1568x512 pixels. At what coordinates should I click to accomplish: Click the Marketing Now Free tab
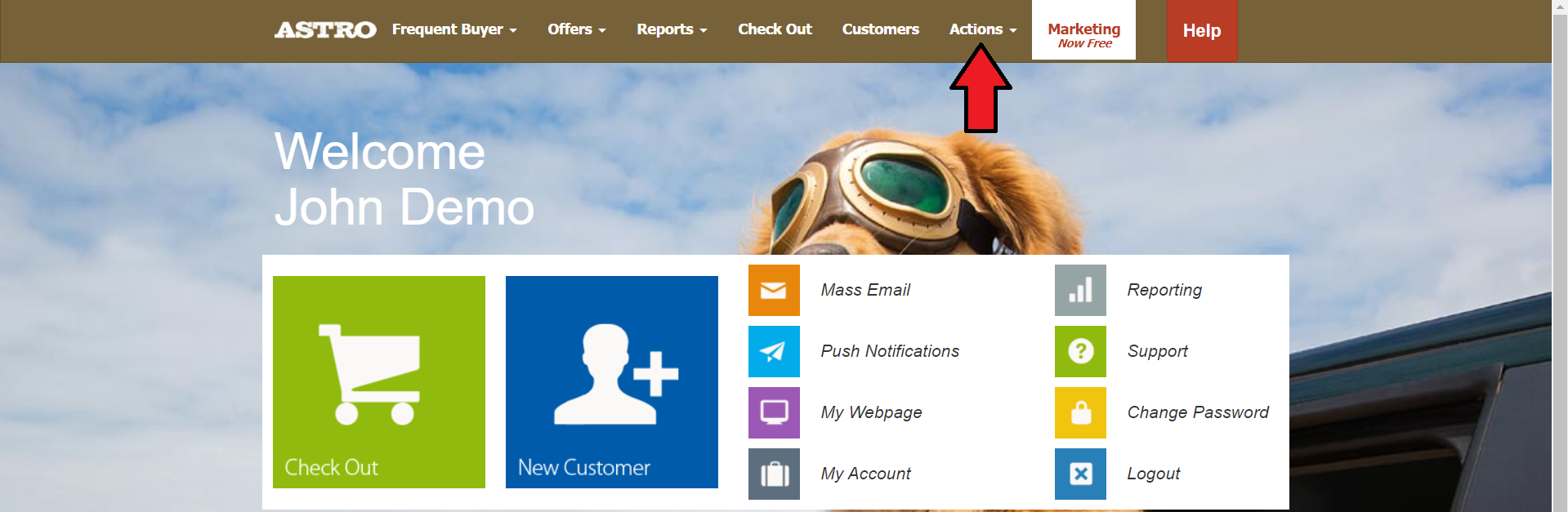(x=1083, y=33)
